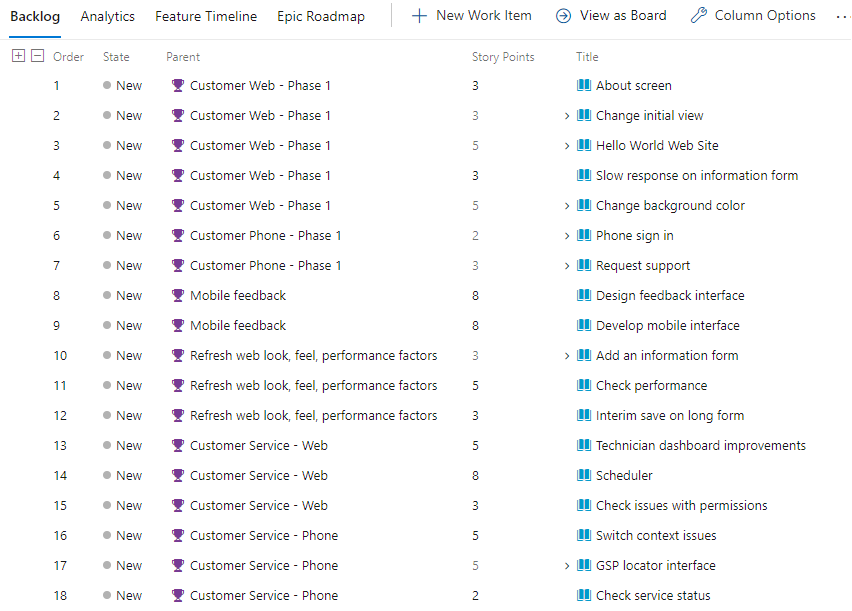Open the Feature Timeline tab
The height and width of the screenshot is (611, 852).
pos(206,16)
